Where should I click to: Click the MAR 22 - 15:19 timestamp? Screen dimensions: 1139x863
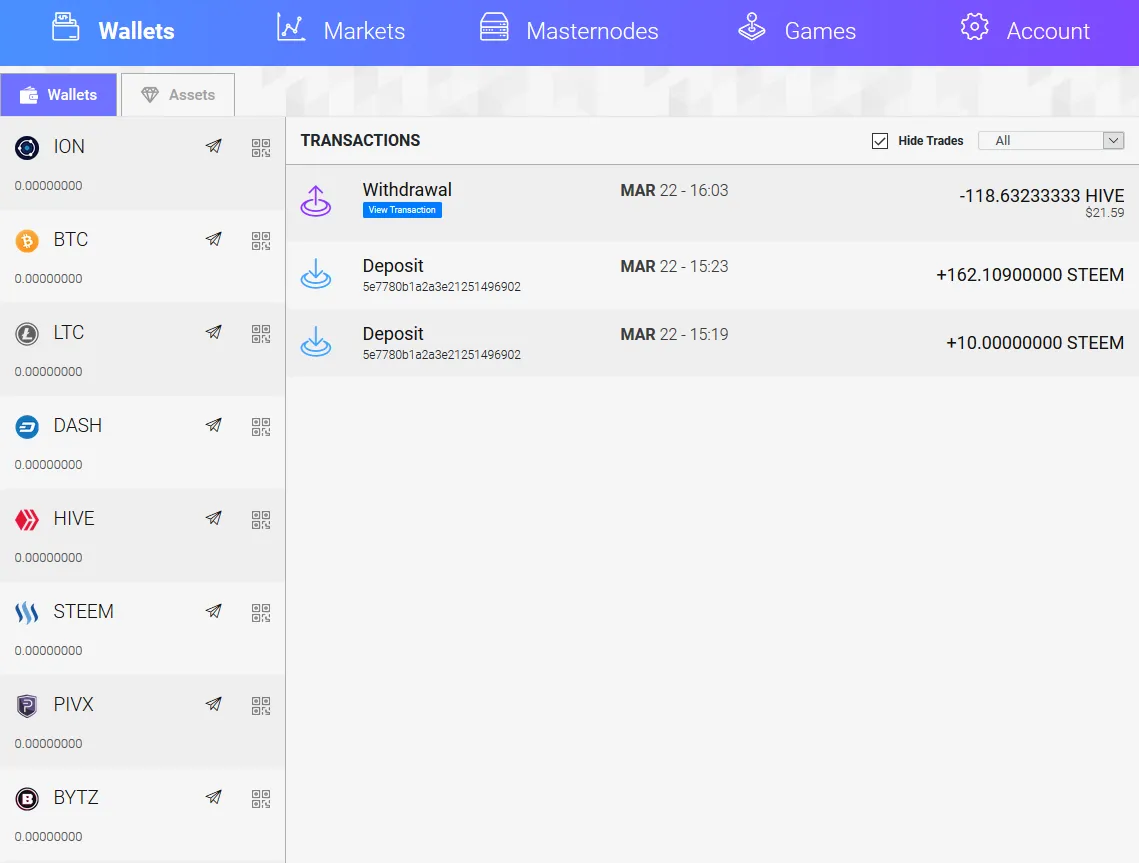click(674, 334)
